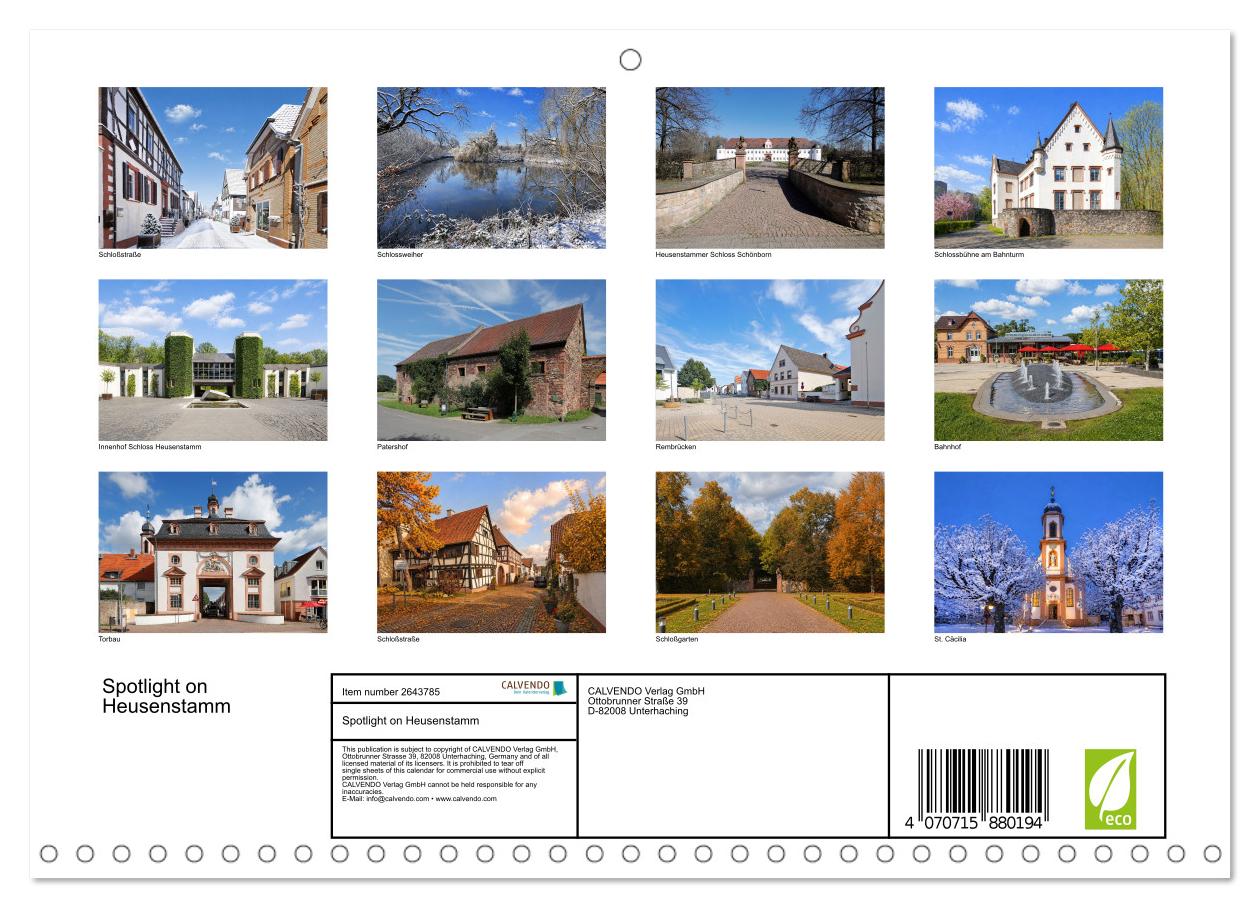Click the 'Torbau' caption

point(109,638)
